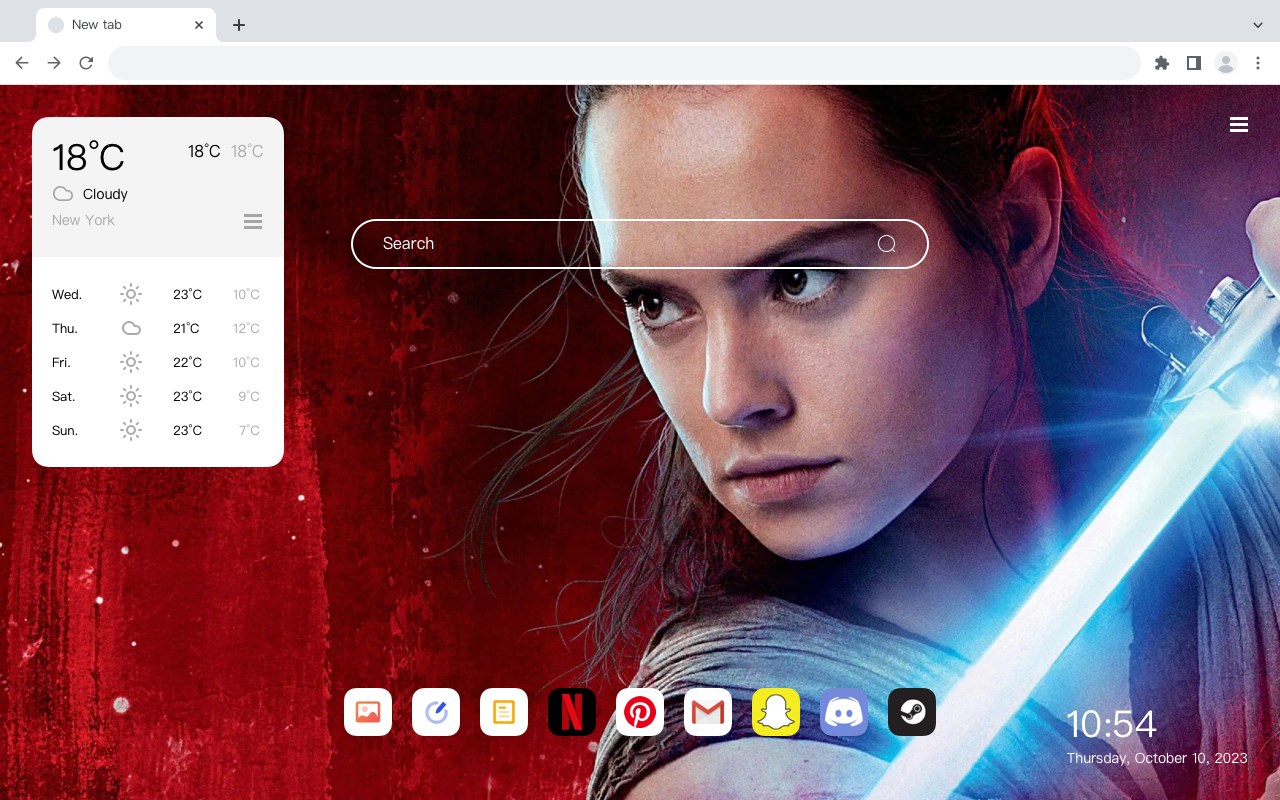Open the Extensions puzzle icon

coord(1161,63)
